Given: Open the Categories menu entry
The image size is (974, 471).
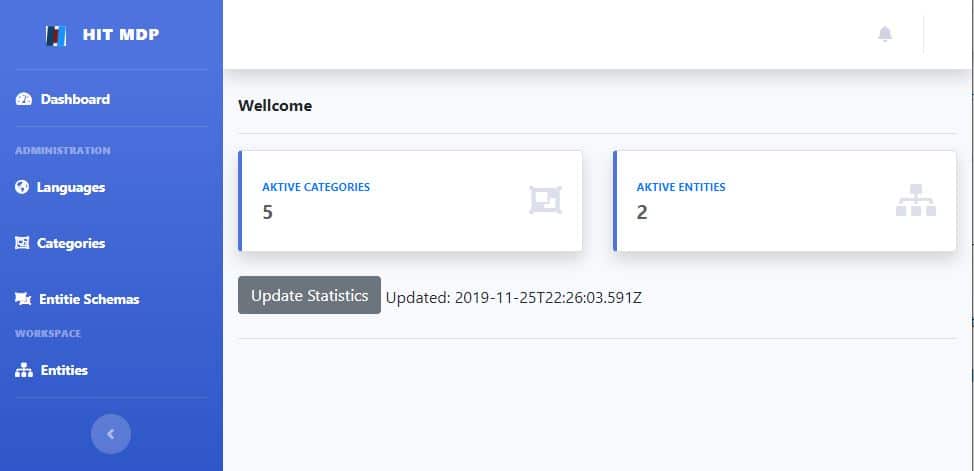Looking at the screenshot, I should pyautogui.click(x=60, y=243).
